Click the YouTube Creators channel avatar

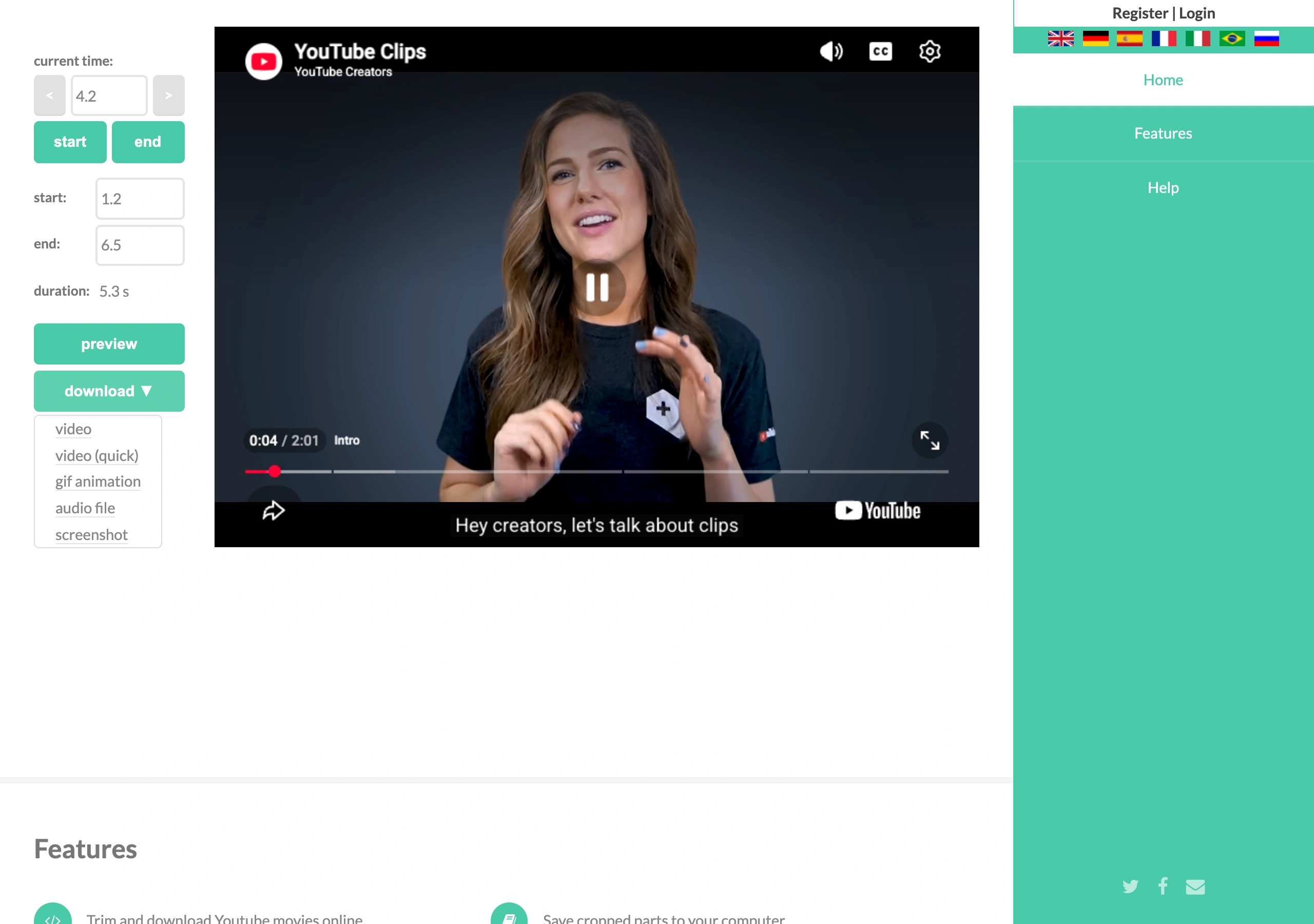pyautogui.click(x=264, y=61)
